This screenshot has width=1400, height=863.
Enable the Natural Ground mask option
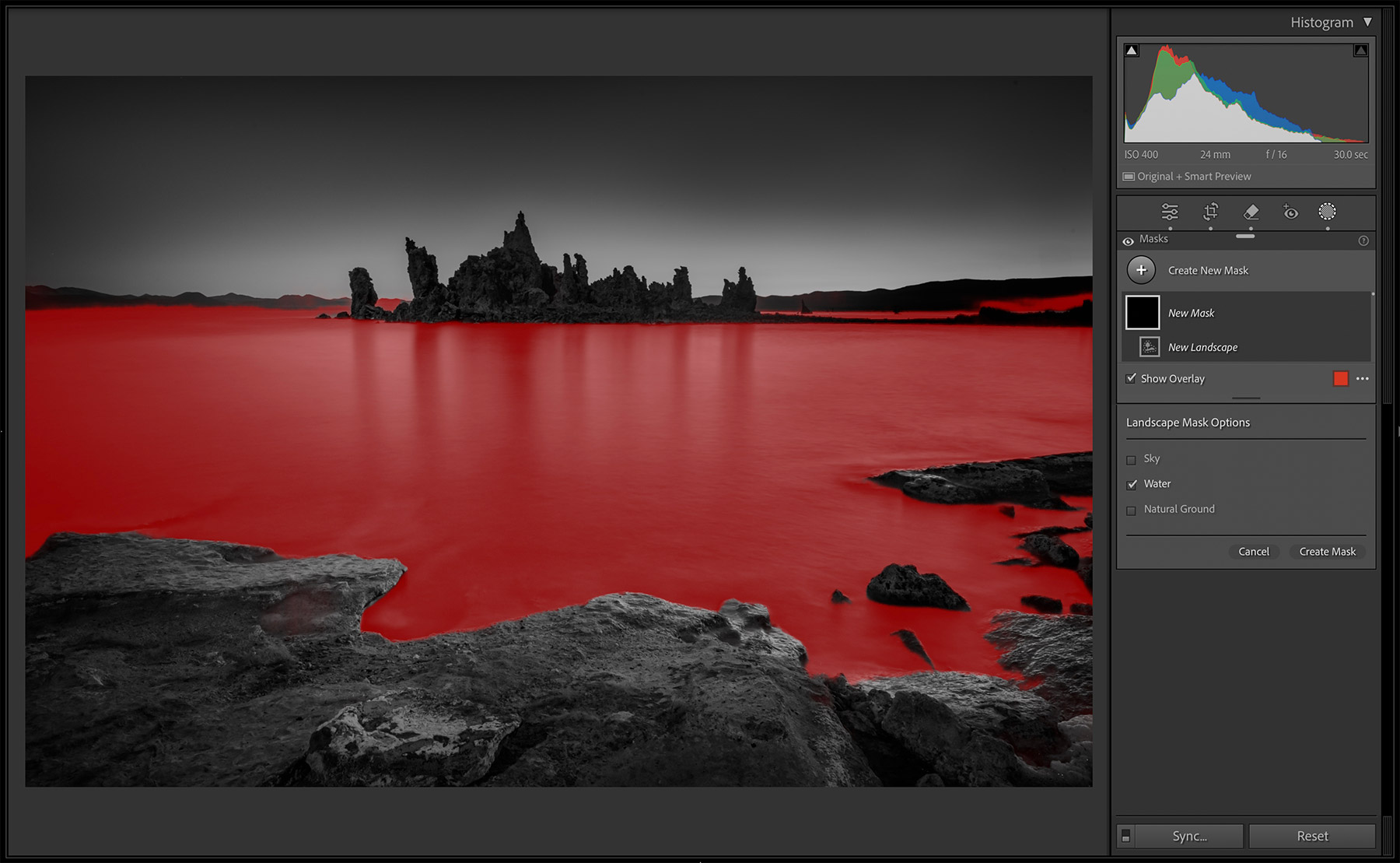coord(1131,510)
